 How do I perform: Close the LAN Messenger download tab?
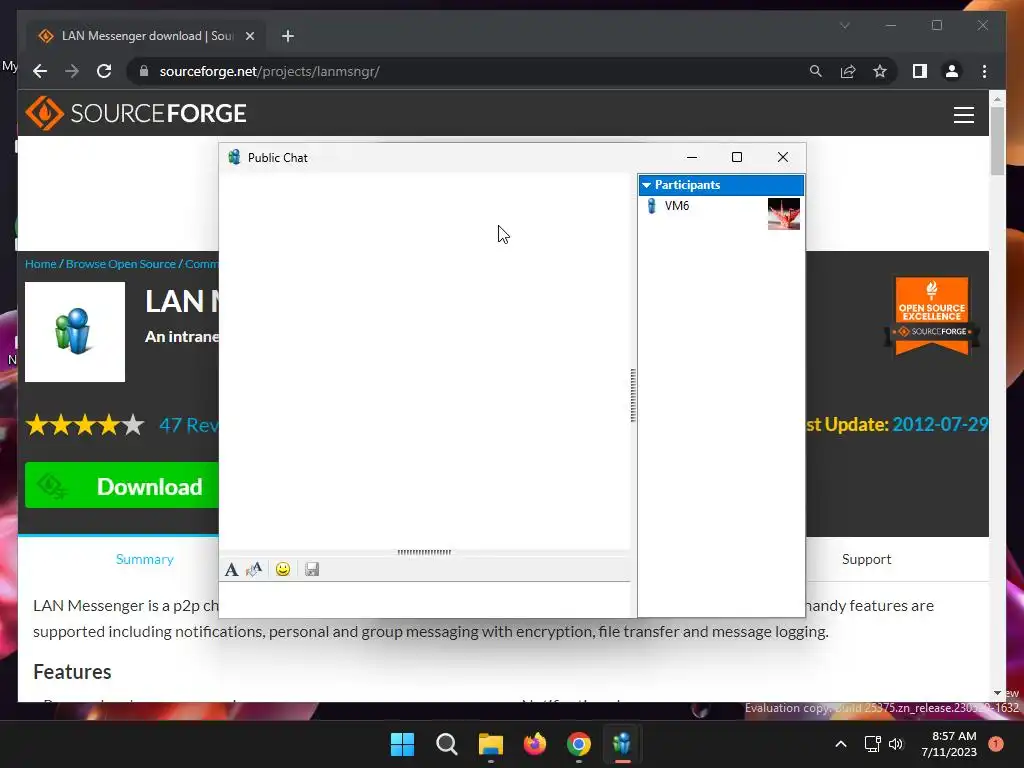point(249,36)
